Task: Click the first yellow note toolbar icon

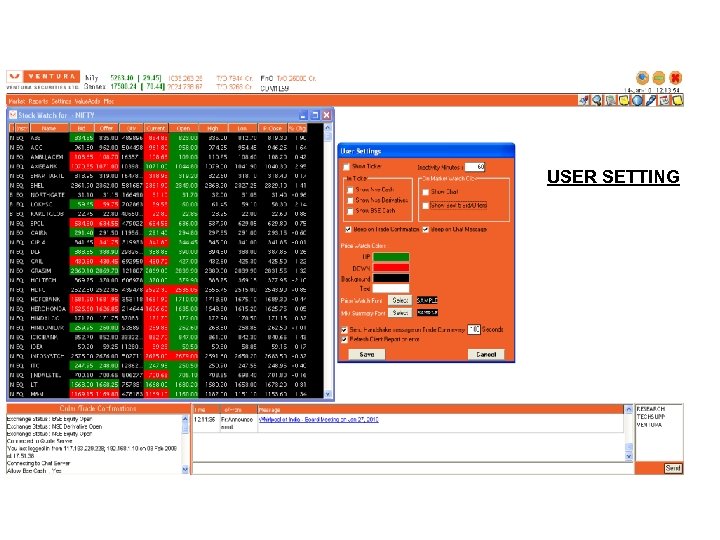Action: [624, 100]
